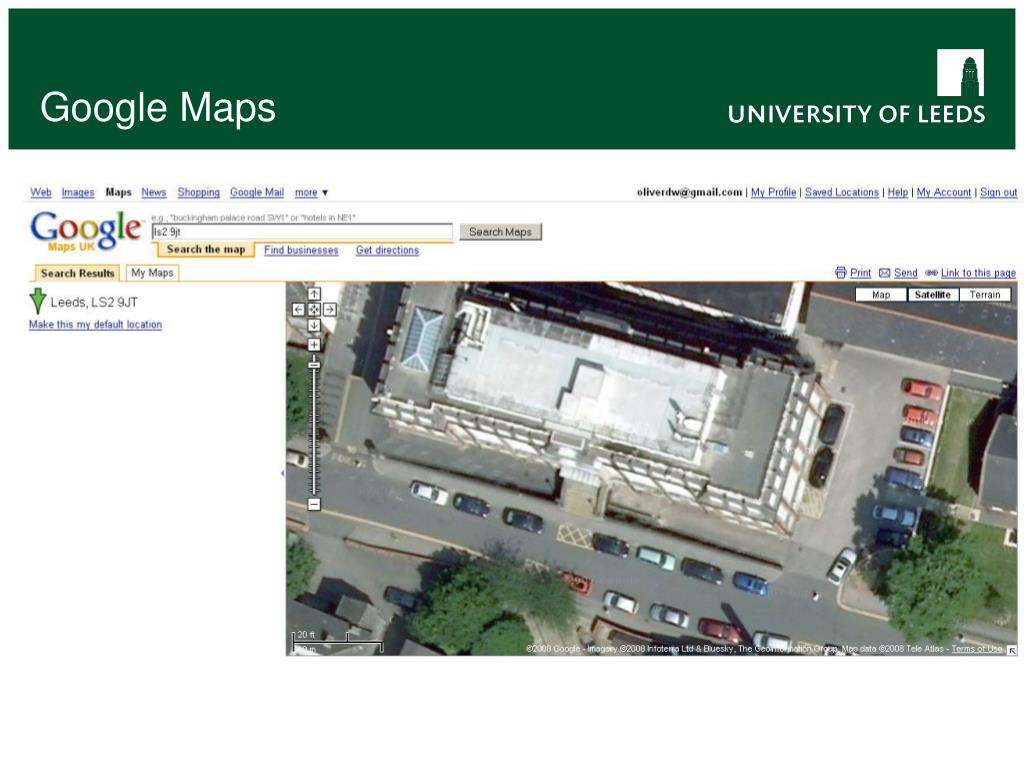
Task: Switch to Satellite view
Action: [933, 295]
